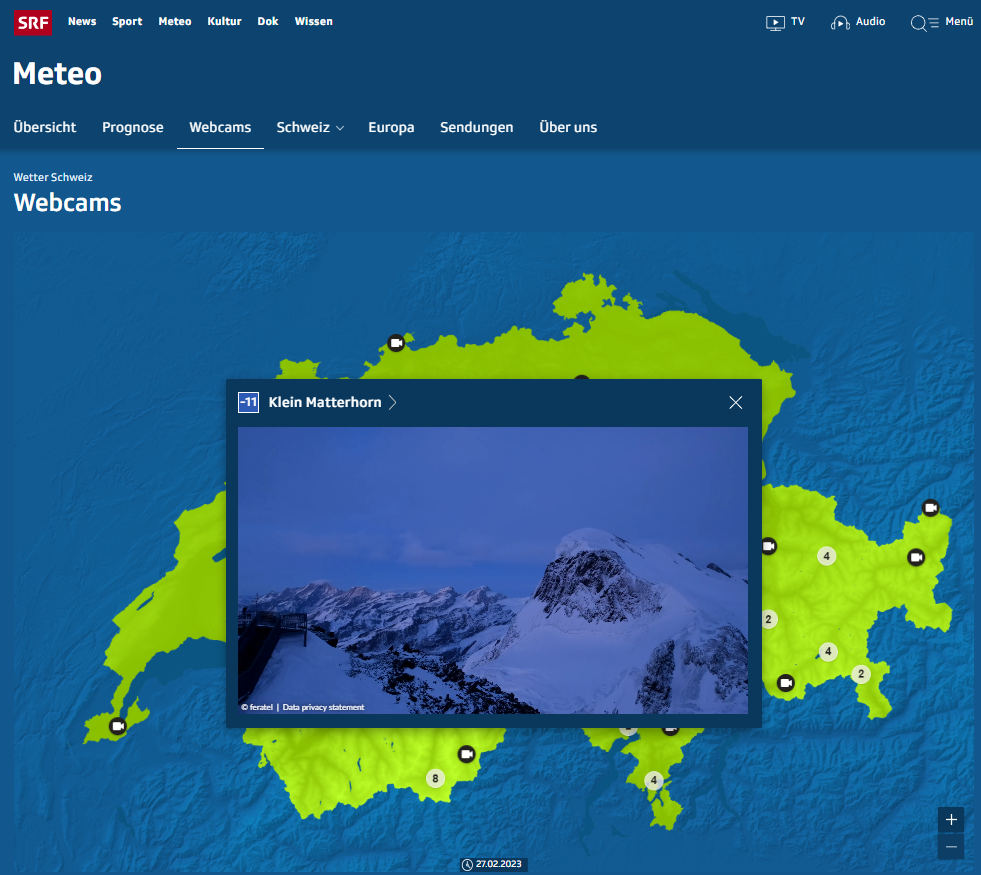Click the 27.02.2023 date label

499,864
